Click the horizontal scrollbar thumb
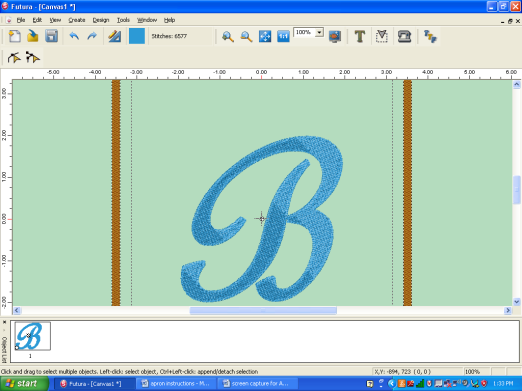This screenshot has width=522, height=391. 263,310
